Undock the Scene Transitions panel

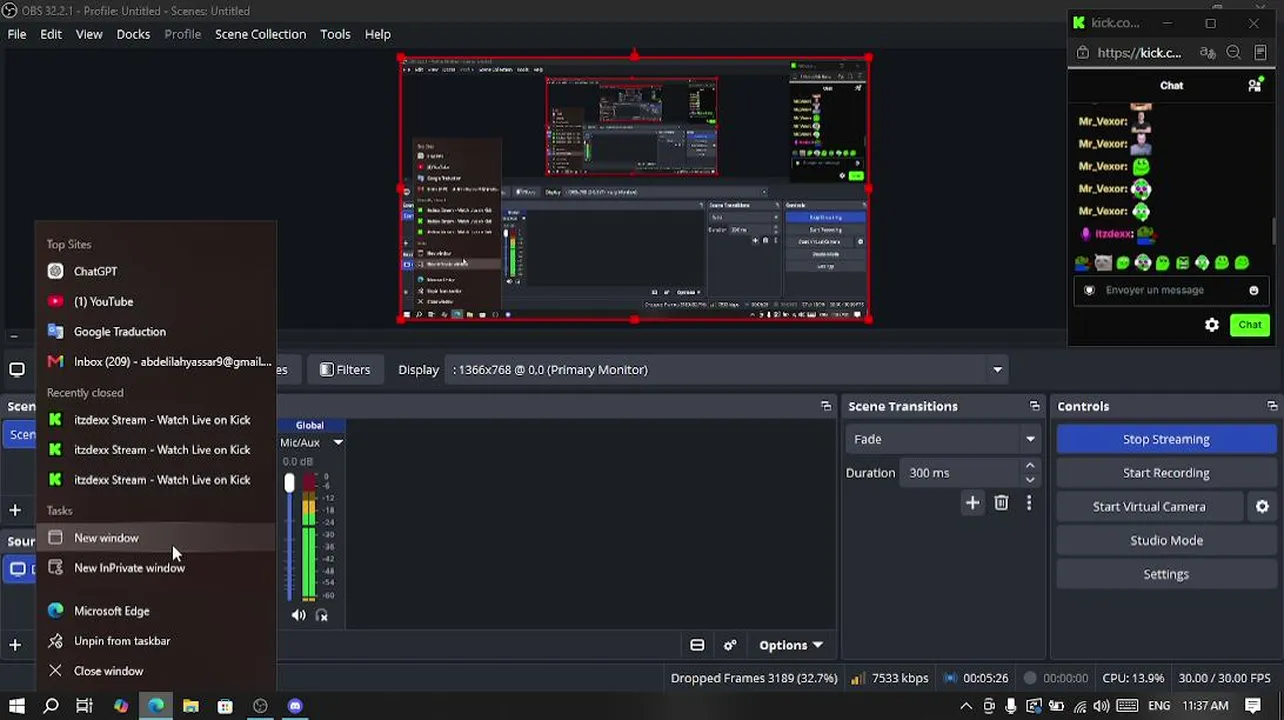click(1034, 406)
